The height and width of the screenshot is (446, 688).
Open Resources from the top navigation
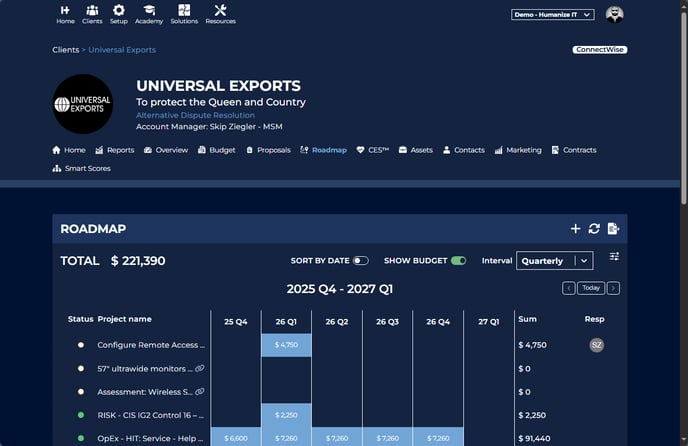[220, 14]
